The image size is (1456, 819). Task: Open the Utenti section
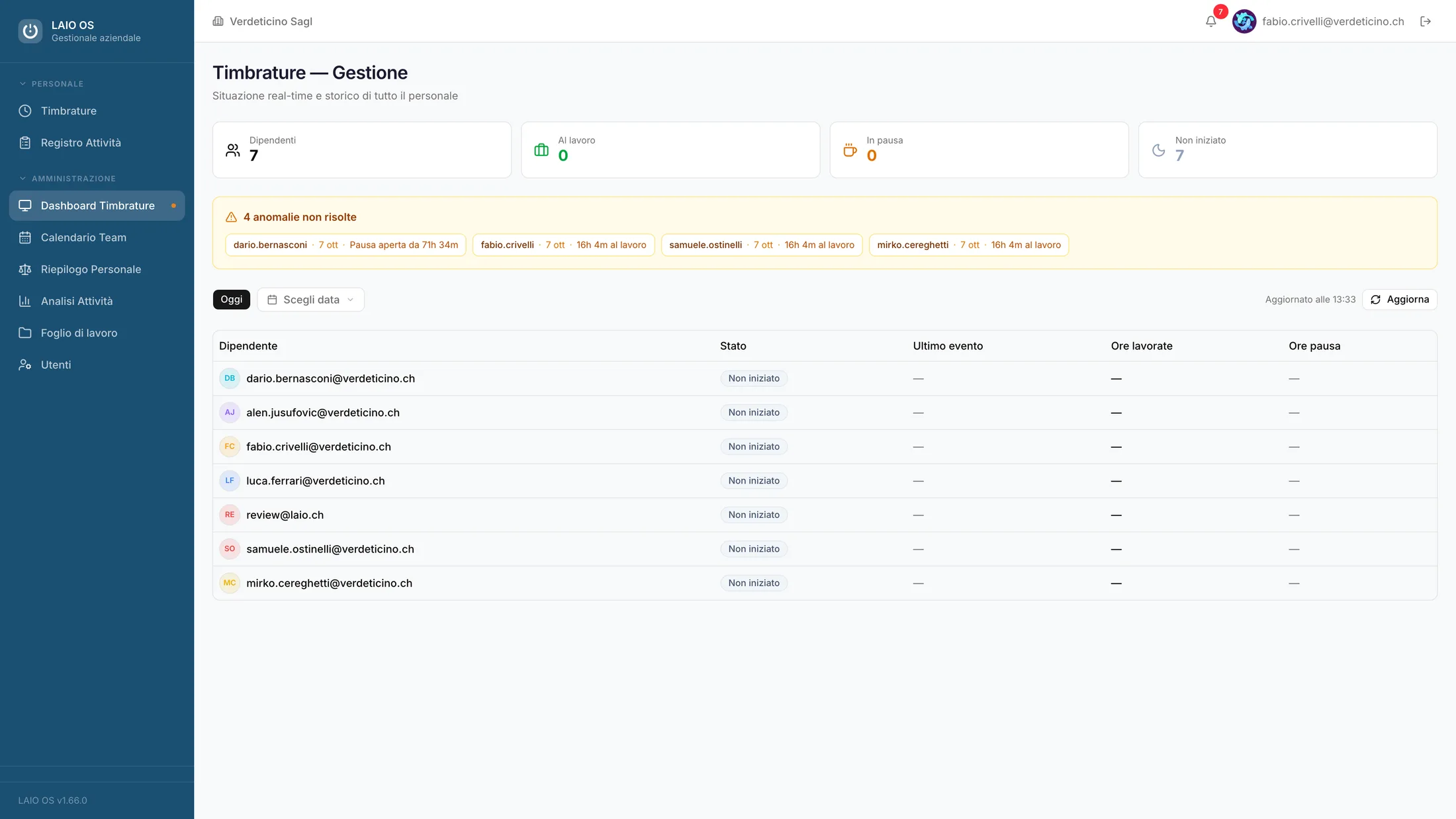click(97, 365)
